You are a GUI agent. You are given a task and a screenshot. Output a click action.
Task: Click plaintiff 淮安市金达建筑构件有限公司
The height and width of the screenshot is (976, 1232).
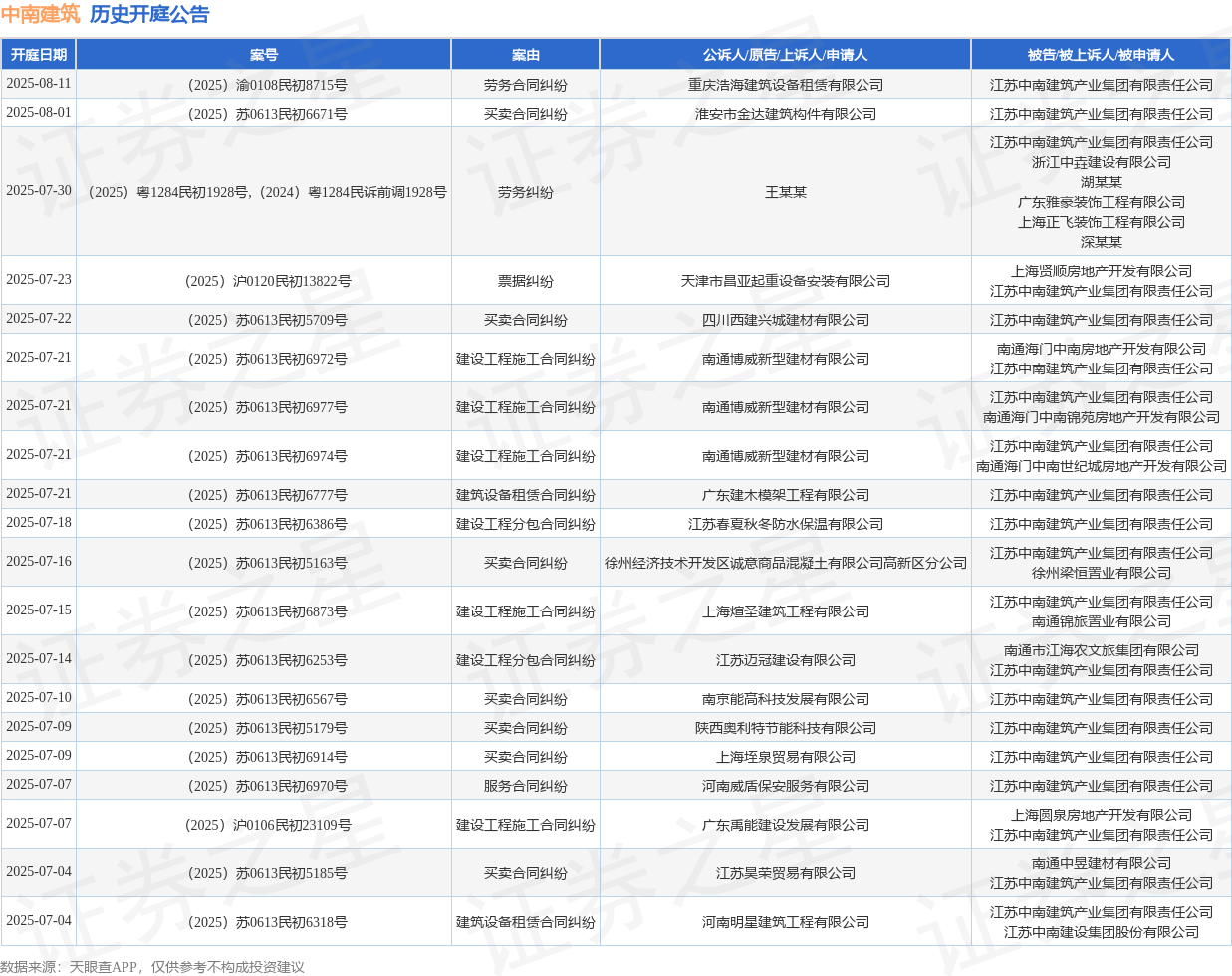pos(786,114)
